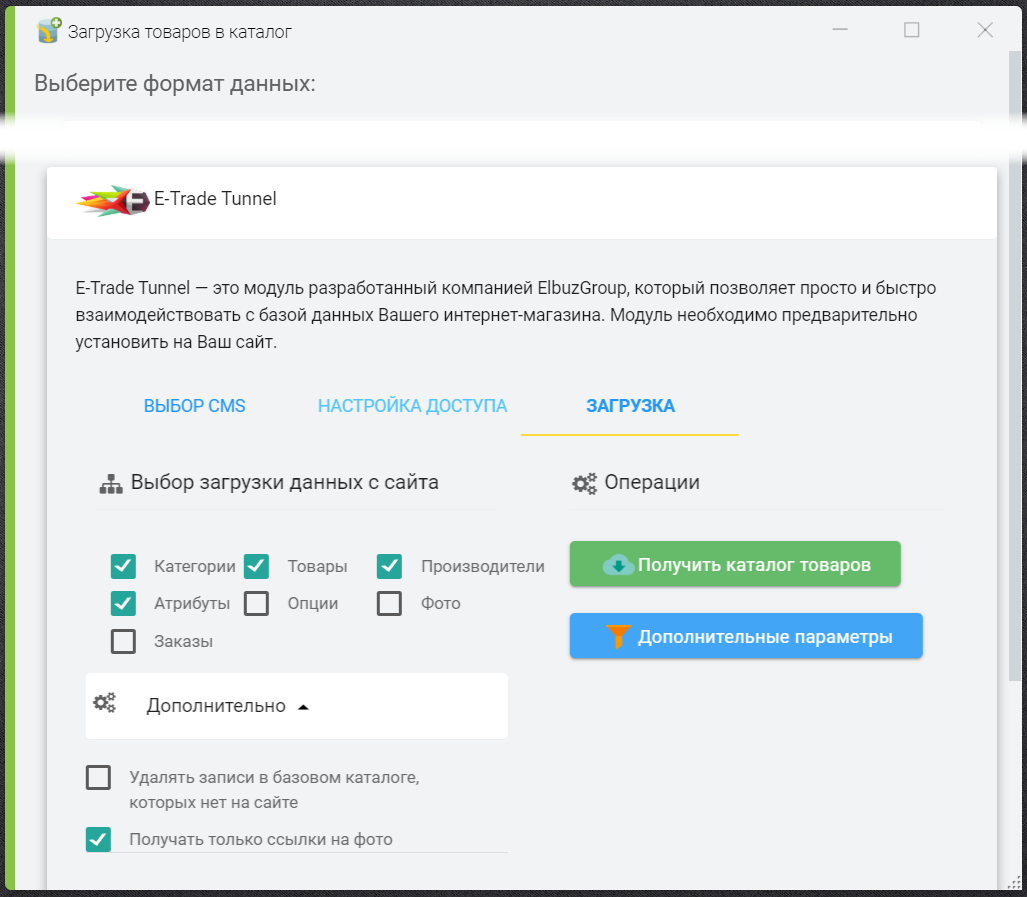Switch to the ВЫБОР CMS tab
This screenshot has width=1027, height=897.
194,406
